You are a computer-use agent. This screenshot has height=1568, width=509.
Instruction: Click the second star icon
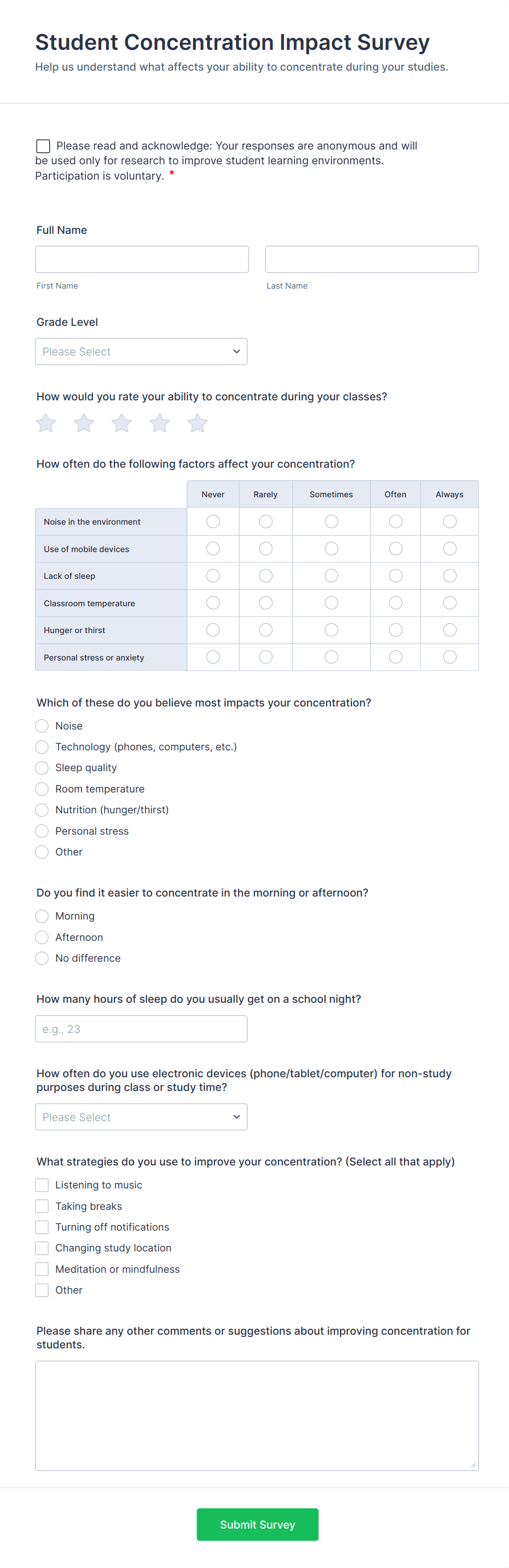point(83,422)
